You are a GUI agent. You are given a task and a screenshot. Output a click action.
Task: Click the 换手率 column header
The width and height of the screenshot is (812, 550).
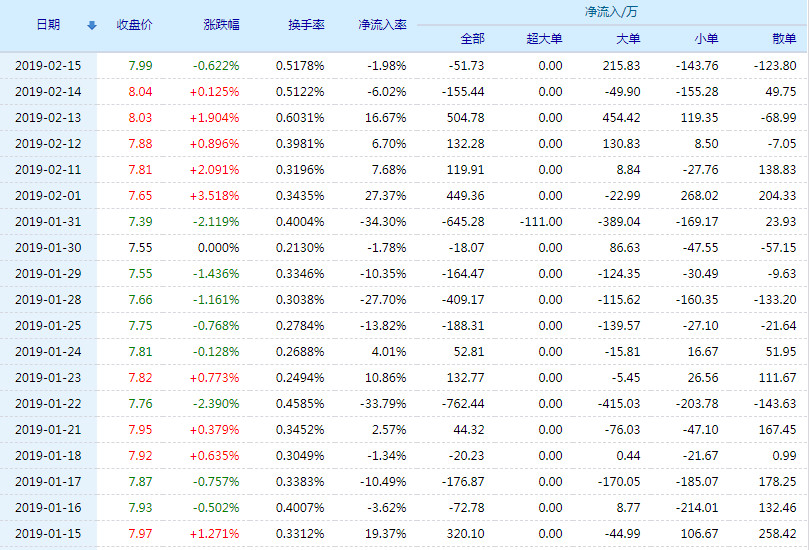click(x=303, y=24)
